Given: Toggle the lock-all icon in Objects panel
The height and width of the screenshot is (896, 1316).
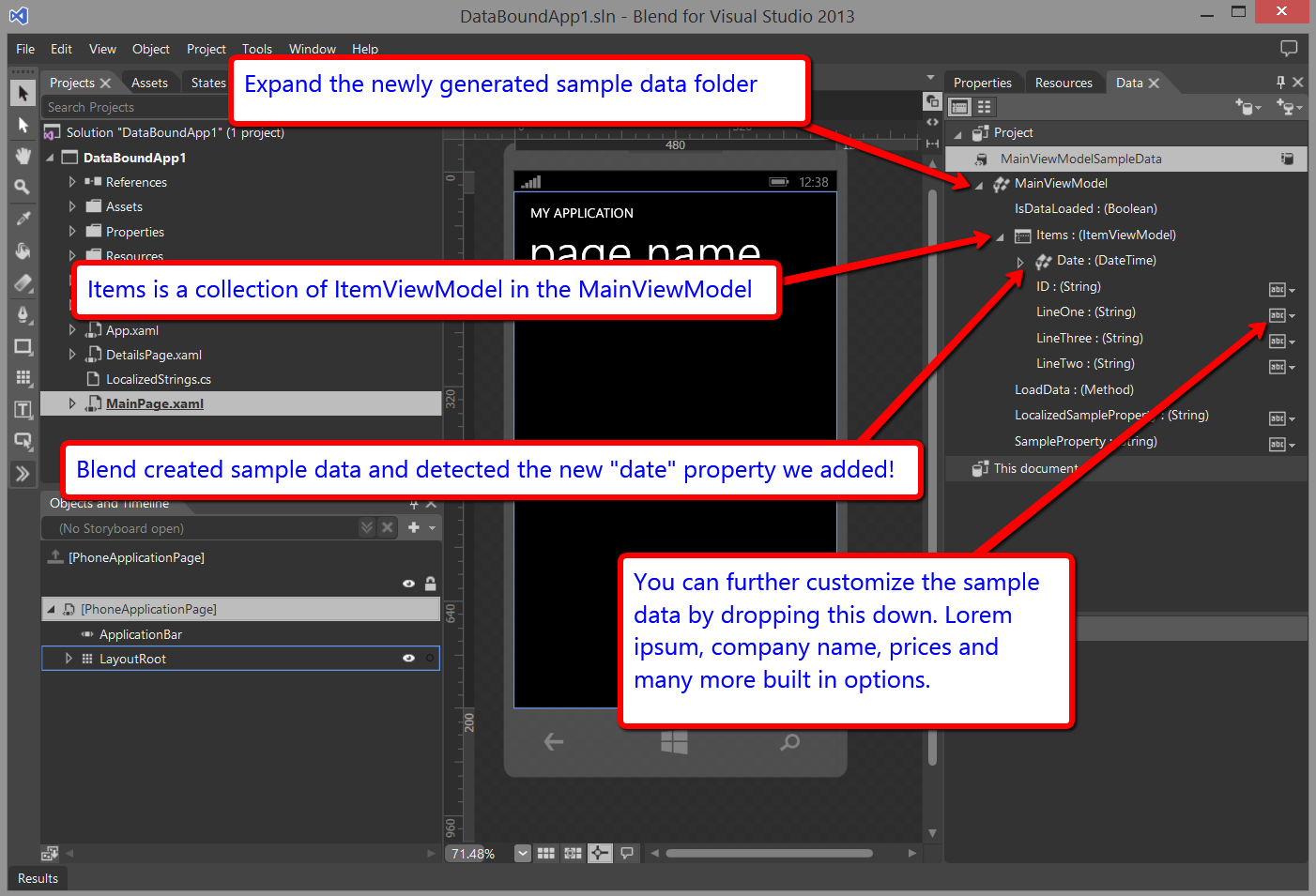Looking at the screenshot, I should click(x=430, y=584).
